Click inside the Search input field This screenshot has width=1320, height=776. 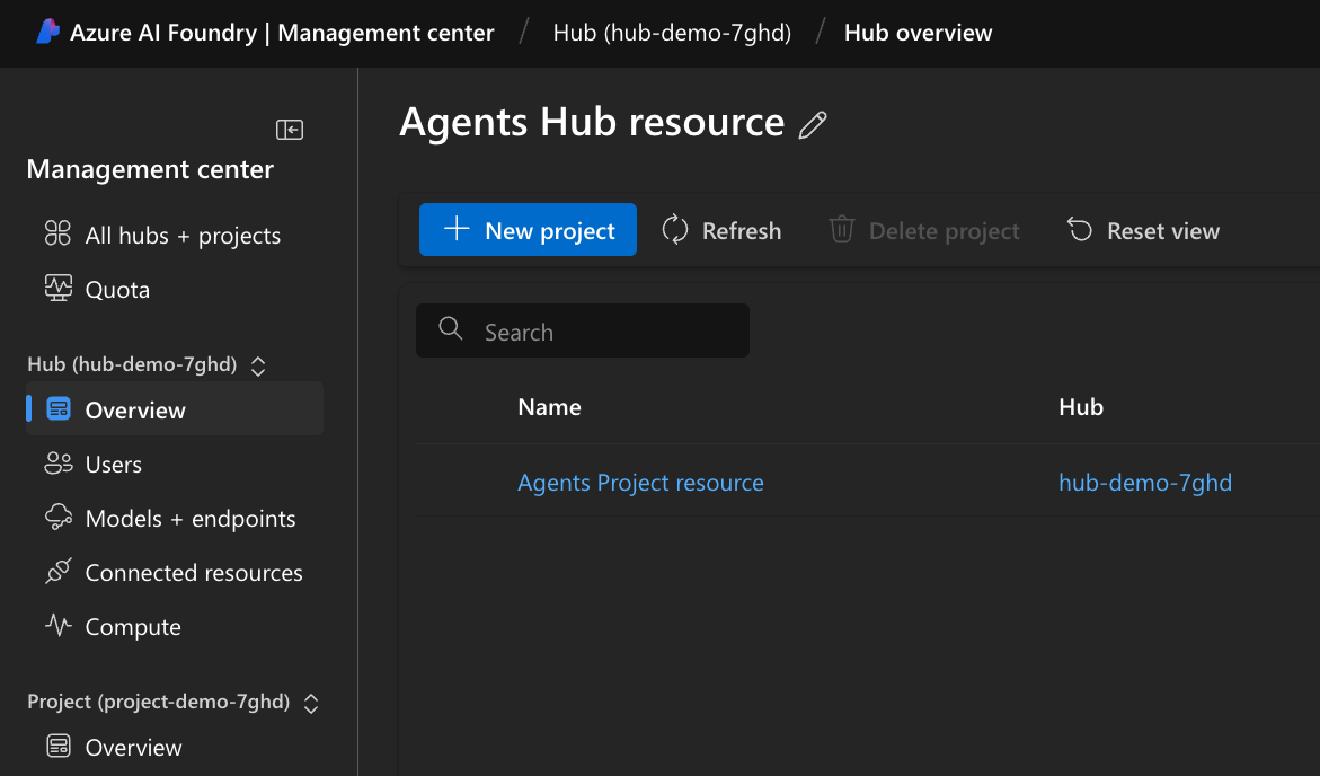[580, 330]
